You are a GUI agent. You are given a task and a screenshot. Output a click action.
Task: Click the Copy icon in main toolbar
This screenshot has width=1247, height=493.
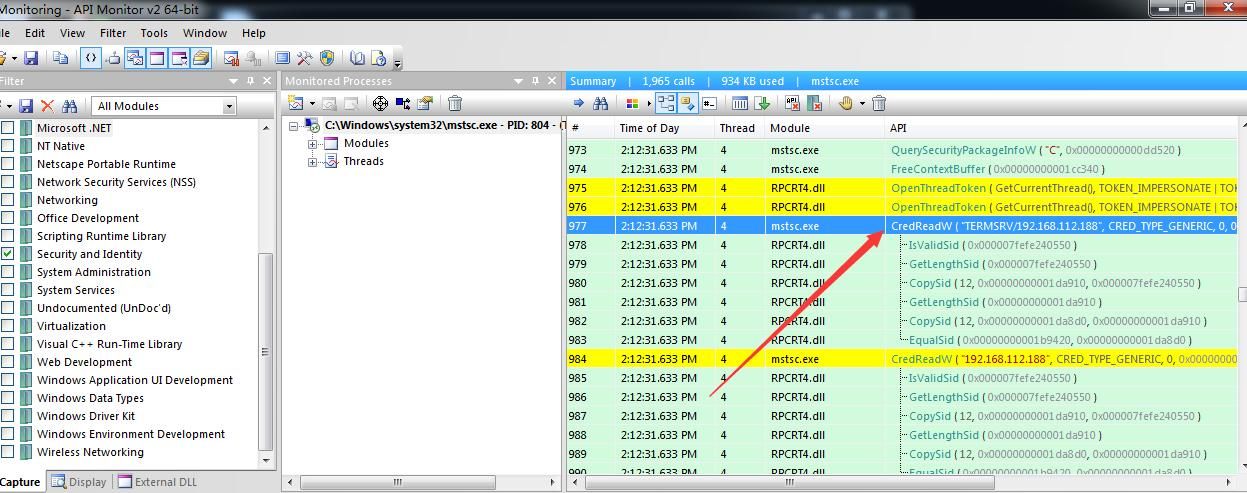60,58
